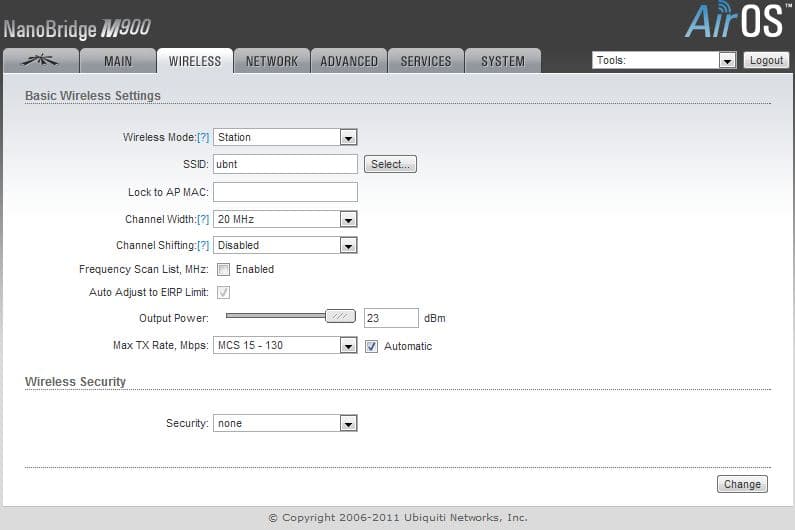Open the Tools dropdown
This screenshot has width=795, height=530.
pyautogui.click(x=664, y=60)
